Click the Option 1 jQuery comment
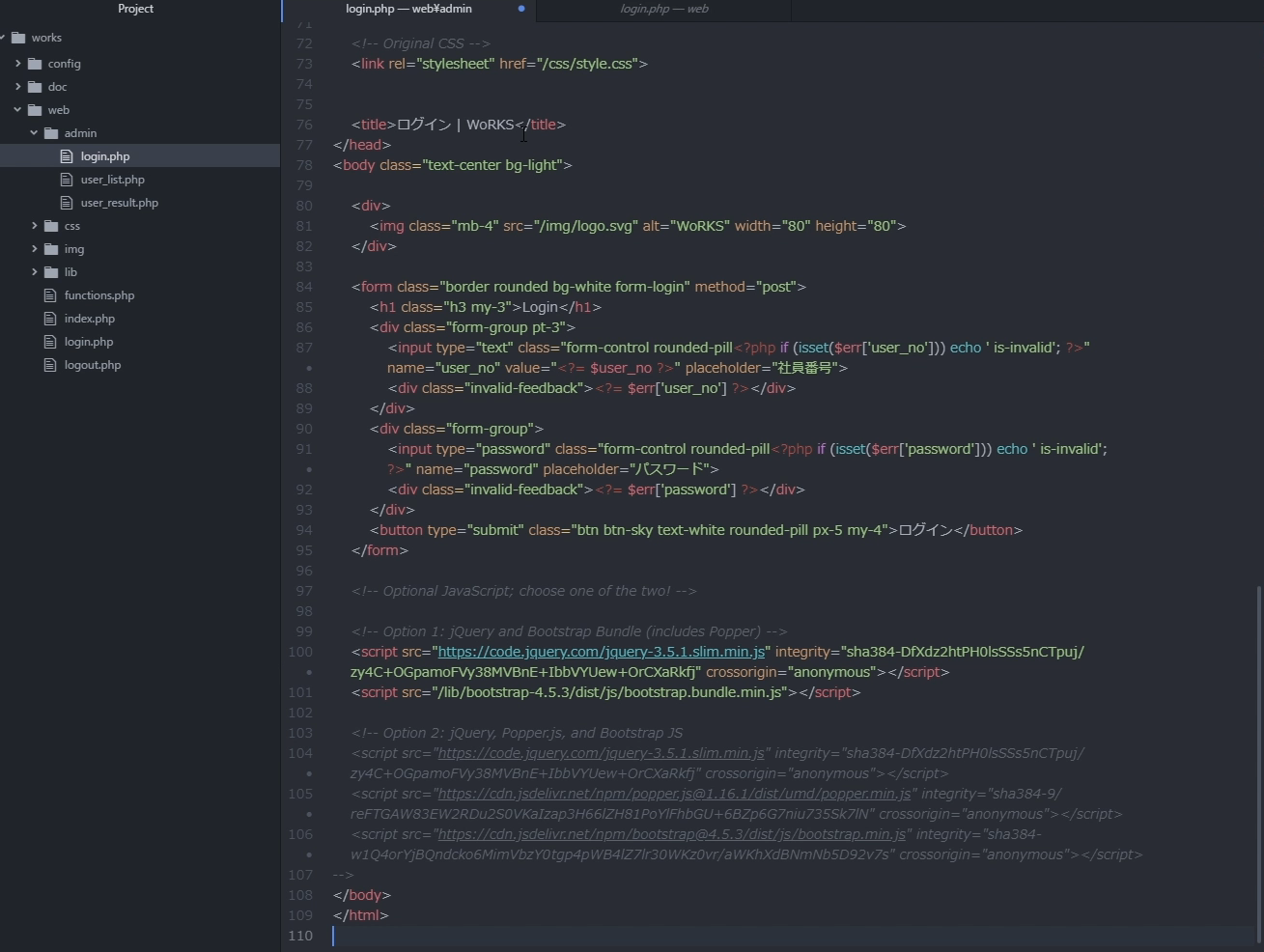Viewport: 1264px width, 952px height. pos(570,631)
